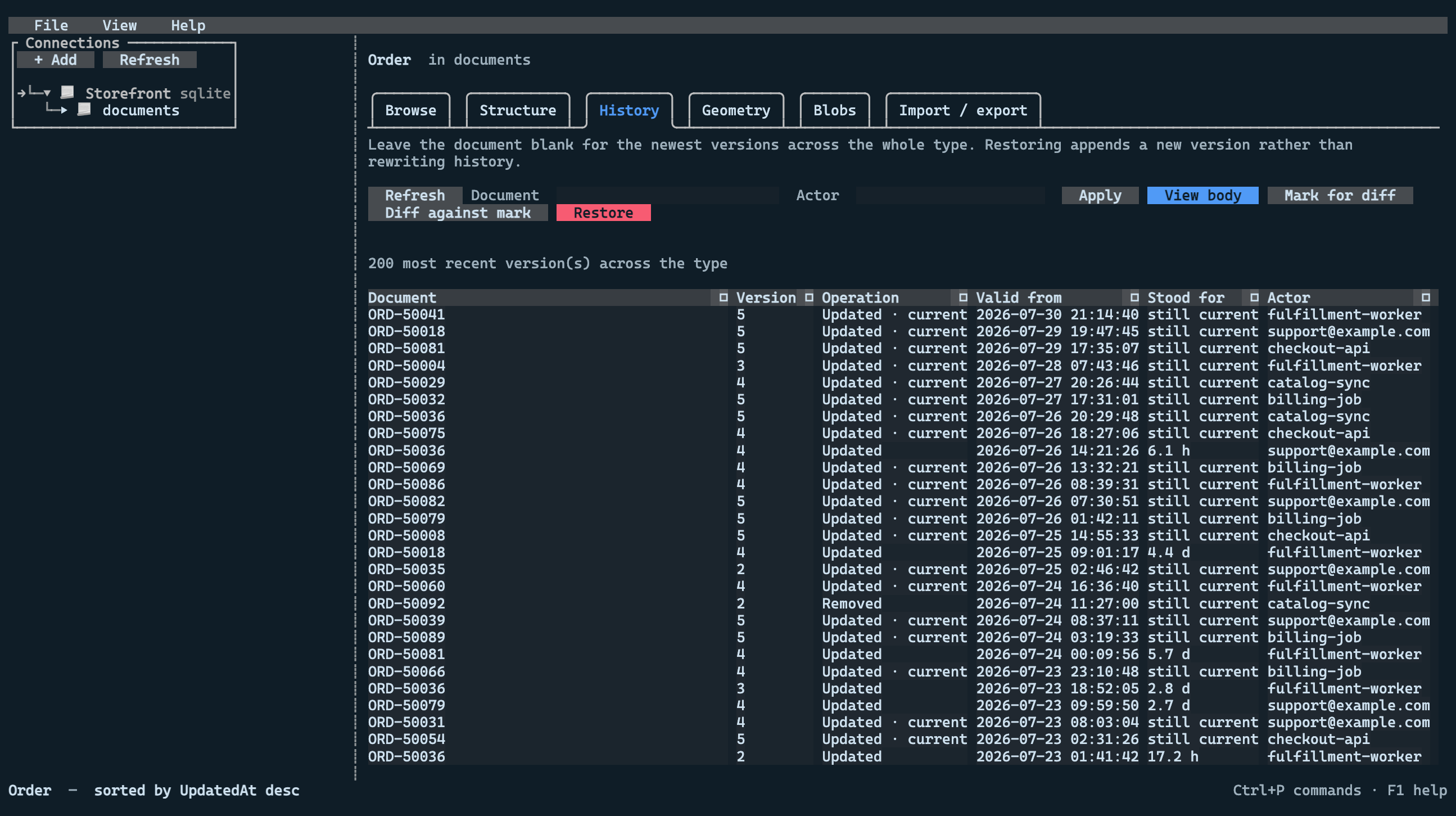Select the Storefront sqlite connection
The width and height of the screenshot is (1456, 816).
pyautogui.click(x=158, y=93)
